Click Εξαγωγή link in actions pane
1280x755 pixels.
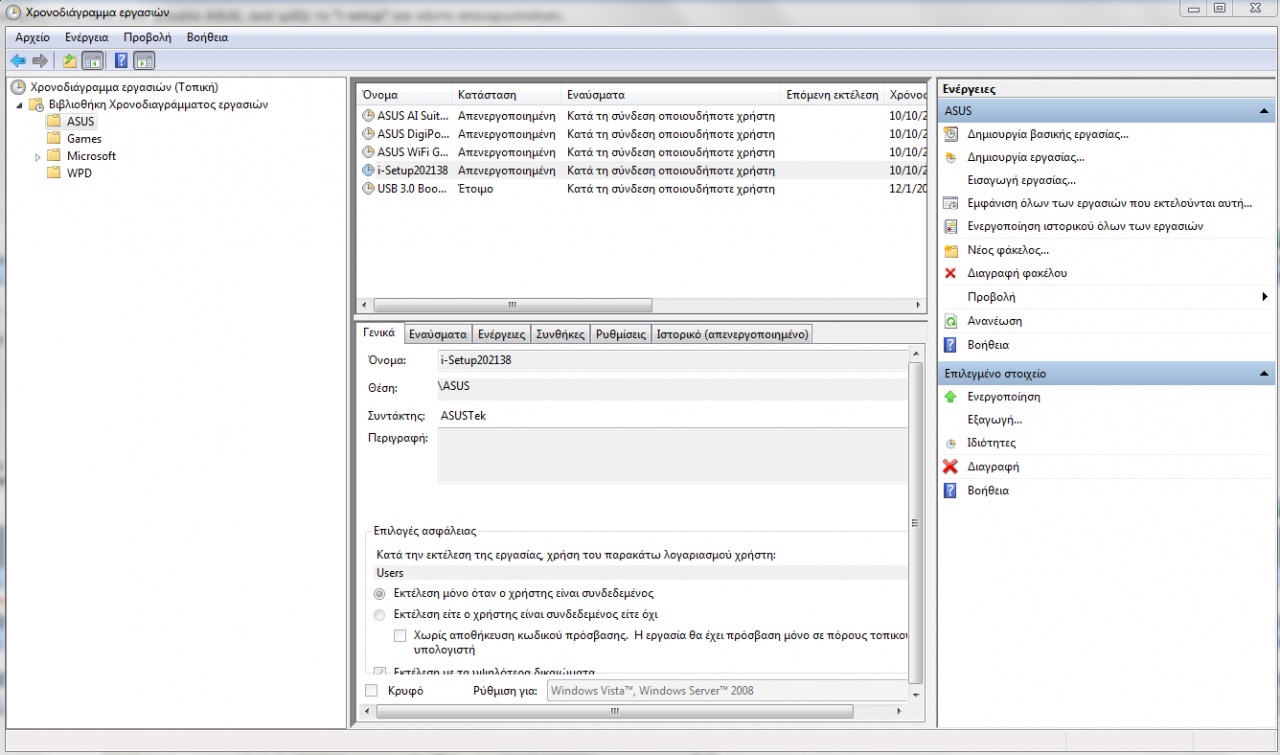click(995, 420)
